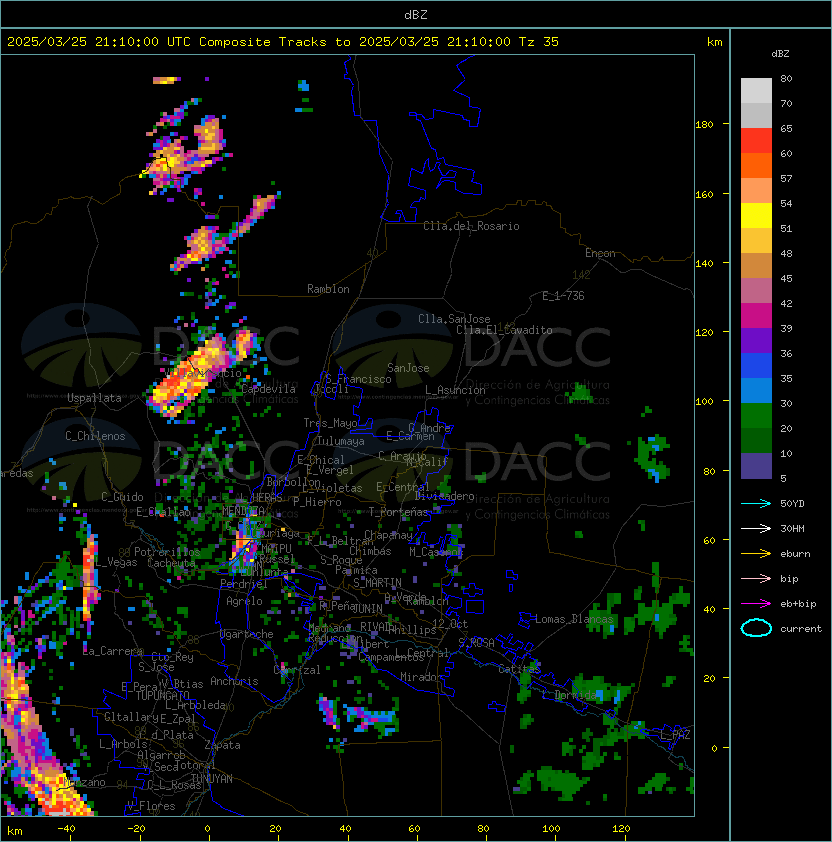This screenshot has height=842, width=832.
Task: Click the Ramblon label below Cita.del_Rosario
Action: pos(328,289)
